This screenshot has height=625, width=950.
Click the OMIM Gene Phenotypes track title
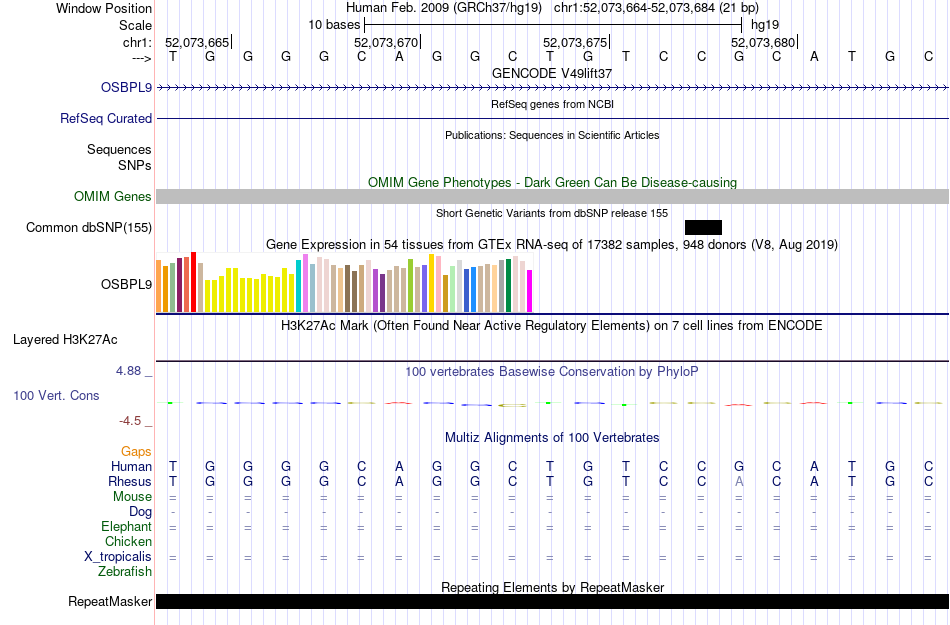coord(552,182)
